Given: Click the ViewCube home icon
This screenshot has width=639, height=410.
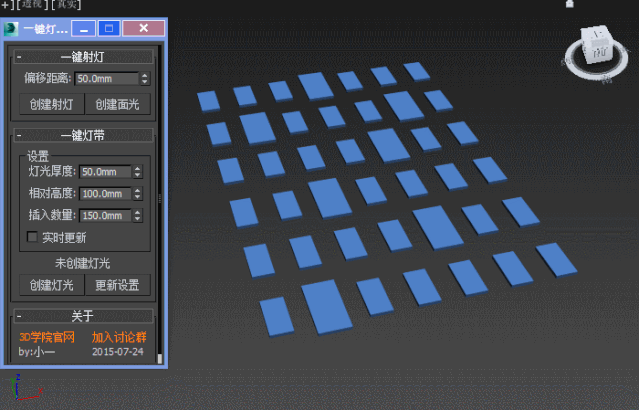Looking at the screenshot, I should coord(570,6).
